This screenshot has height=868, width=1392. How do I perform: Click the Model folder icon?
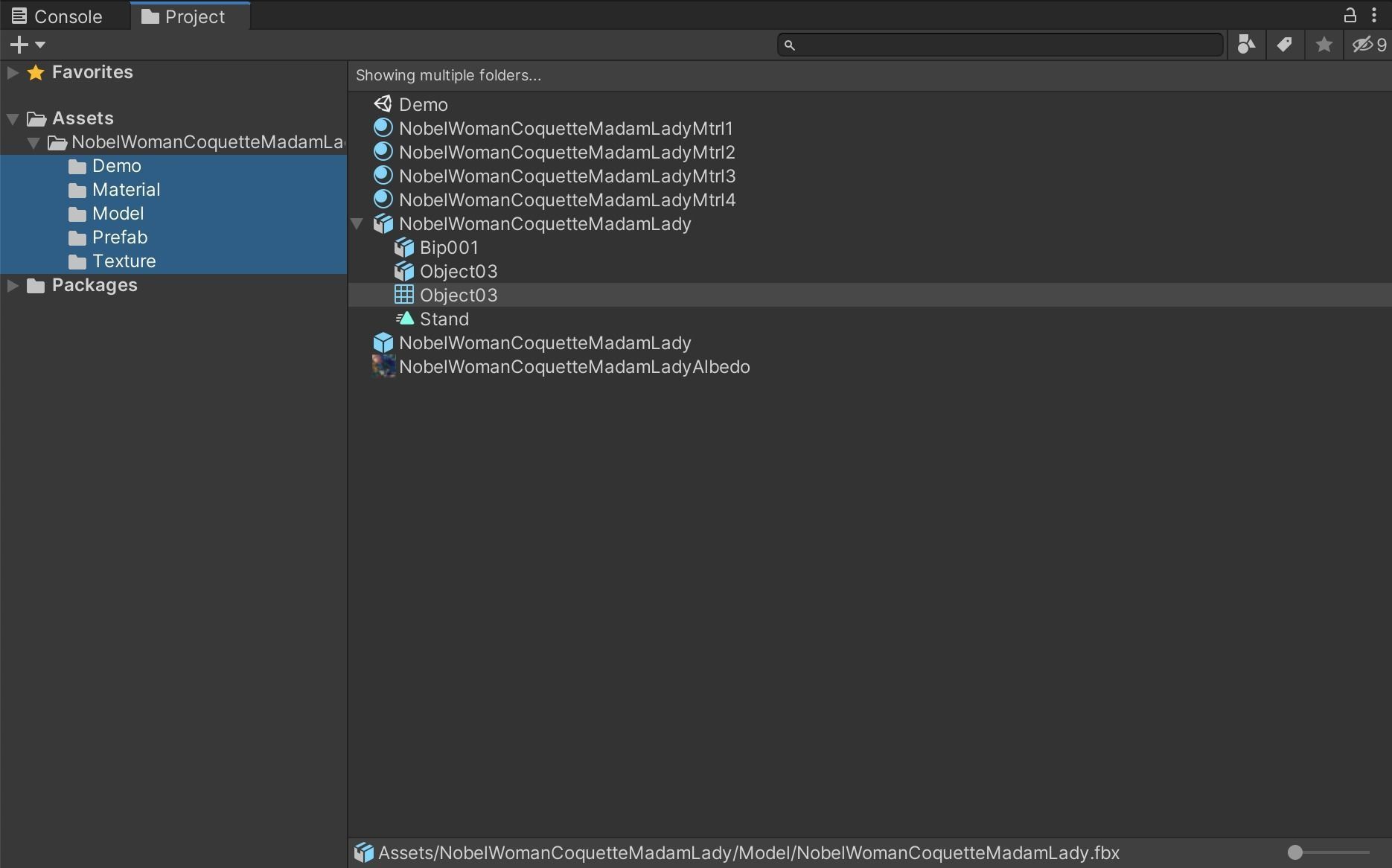[77, 214]
